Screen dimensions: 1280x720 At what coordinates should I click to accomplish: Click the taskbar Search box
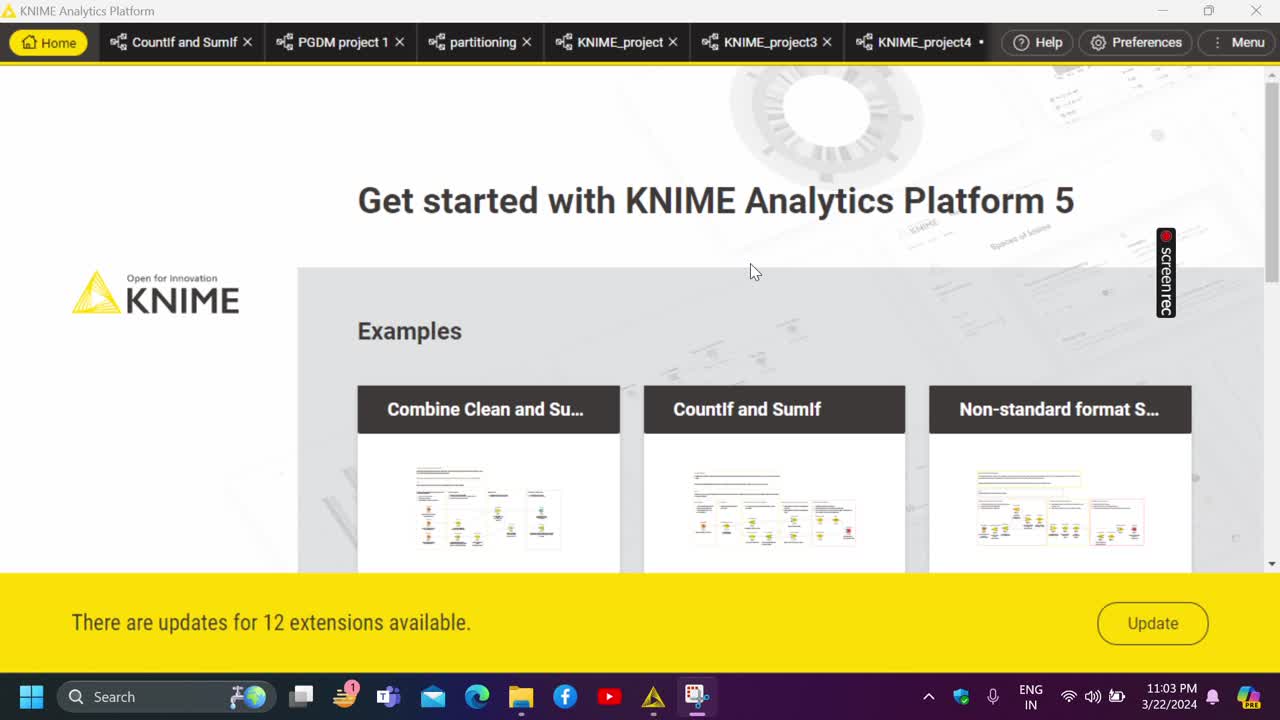(166, 697)
